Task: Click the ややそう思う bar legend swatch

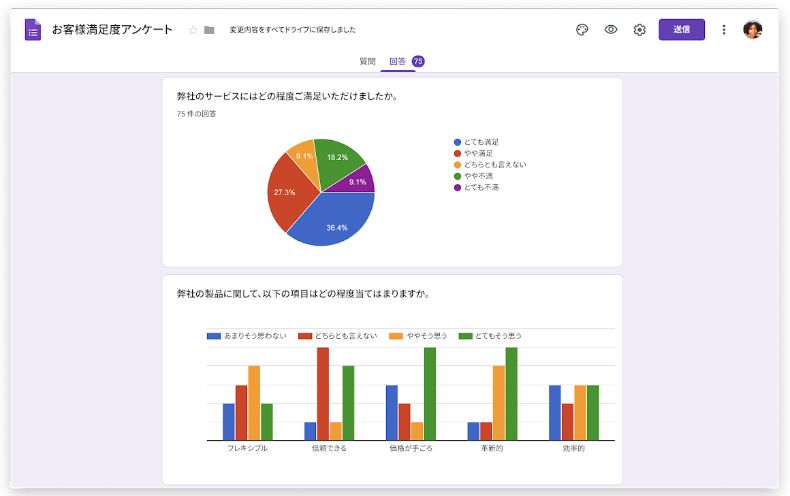Action: 396,336
